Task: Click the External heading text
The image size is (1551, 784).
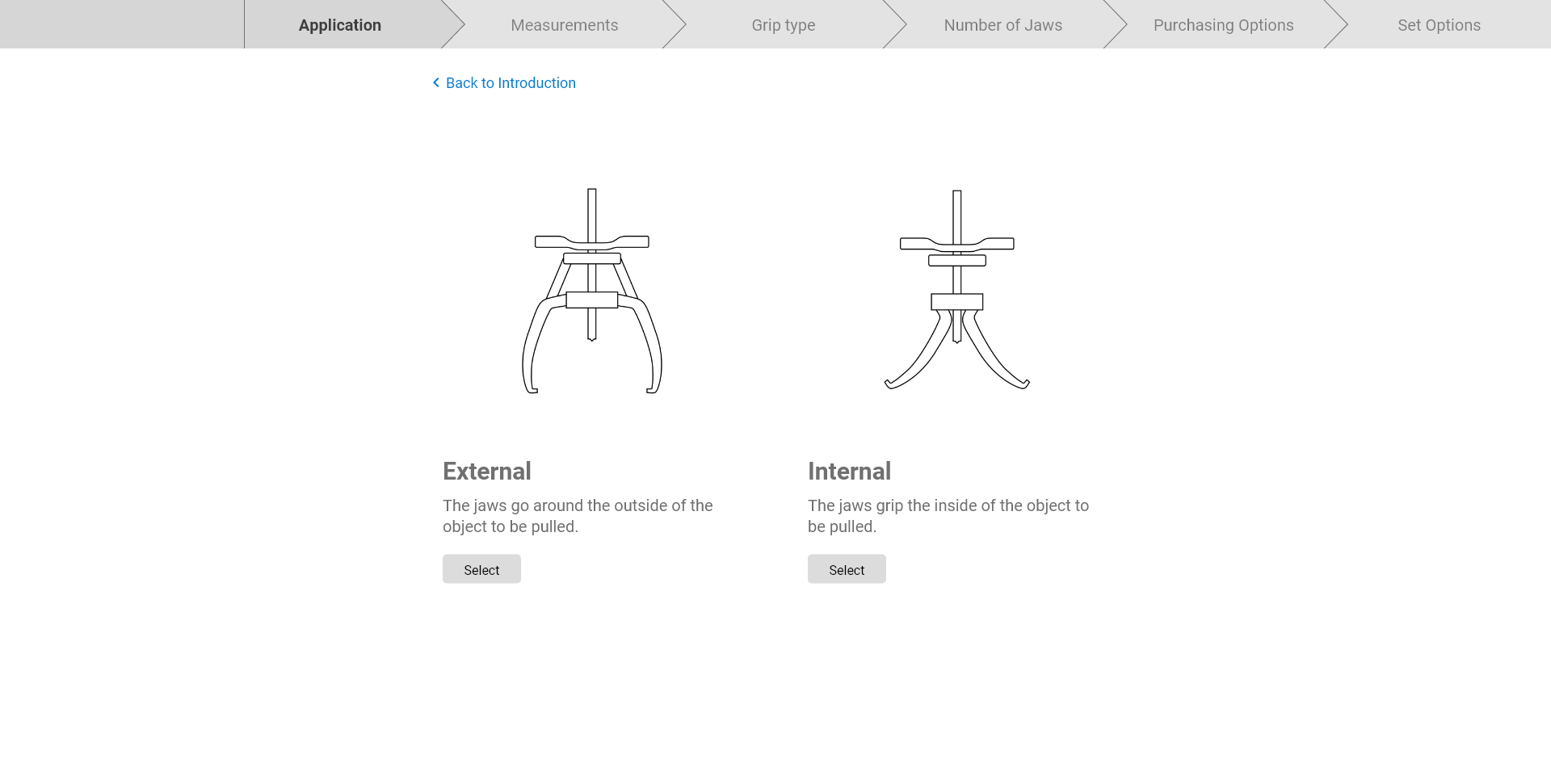Action: 487,472
